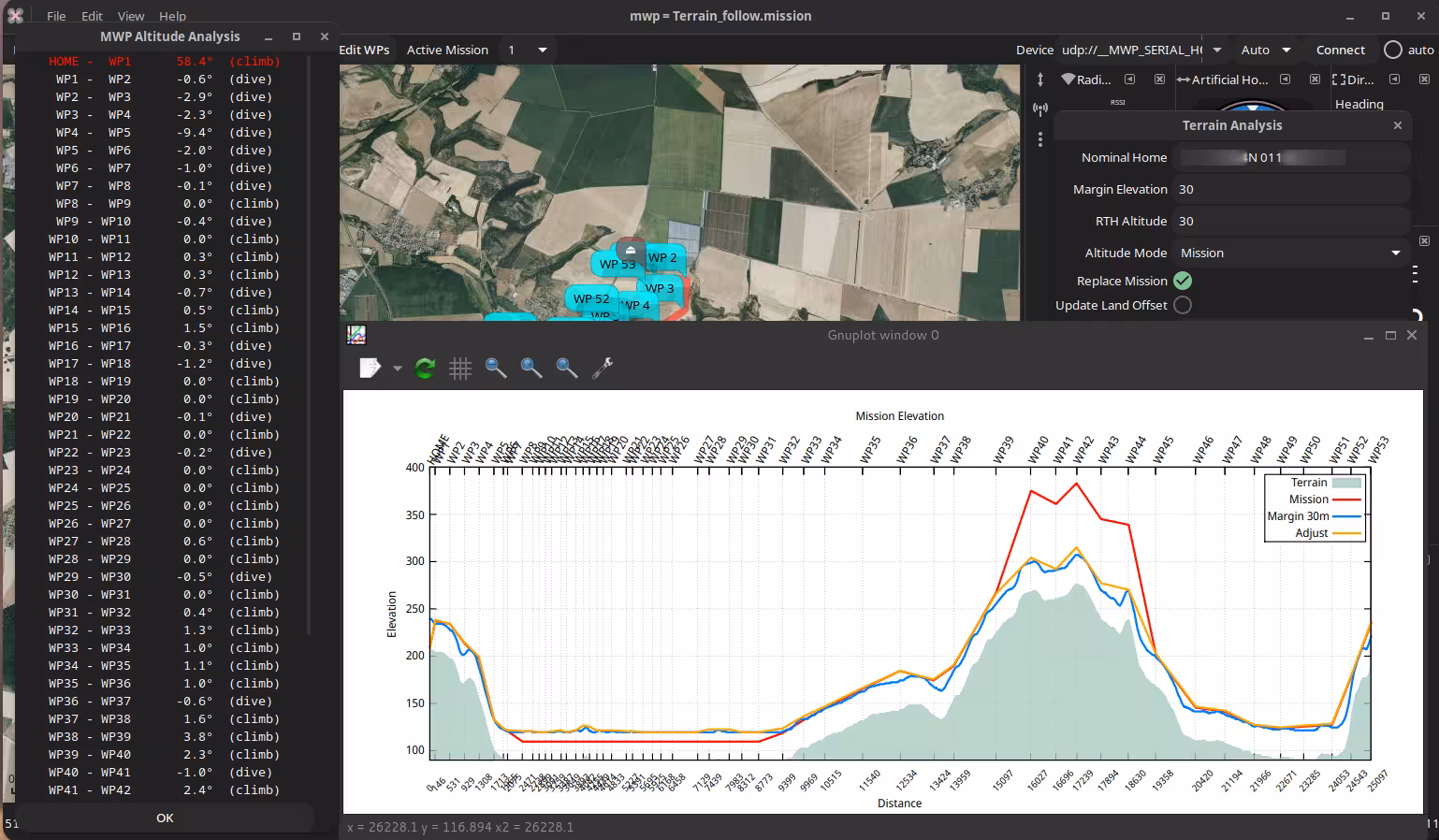Click the wrench configuration icon in Gnuplot
Image resolution: width=1439 pixels, height=840 pixels.
(603, 369)
